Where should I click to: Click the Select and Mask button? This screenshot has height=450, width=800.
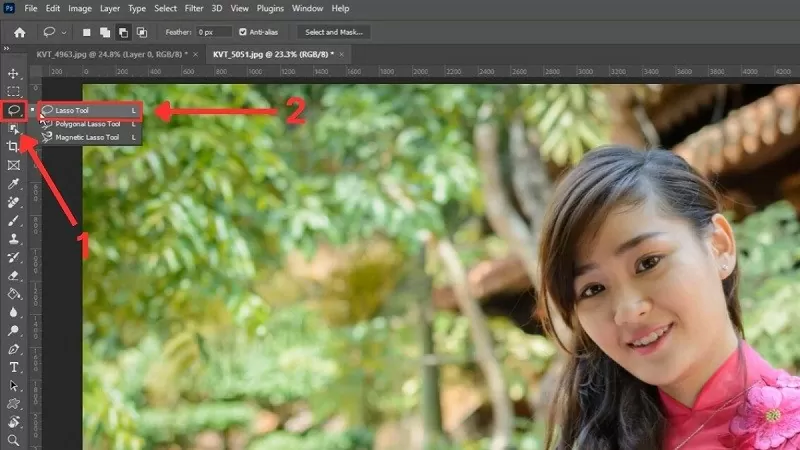335,32
